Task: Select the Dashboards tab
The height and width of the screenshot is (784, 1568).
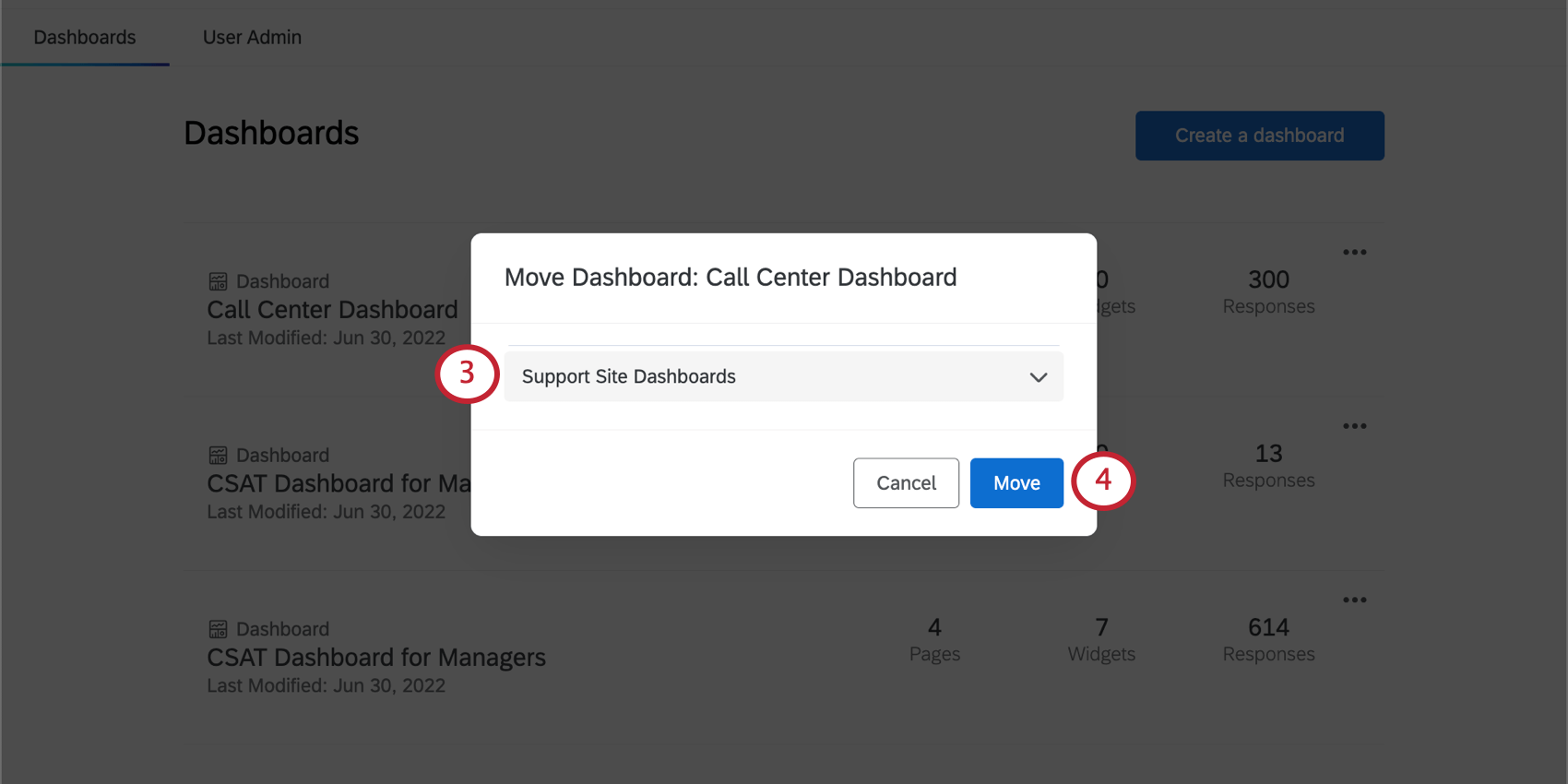Action: point(85,37)
